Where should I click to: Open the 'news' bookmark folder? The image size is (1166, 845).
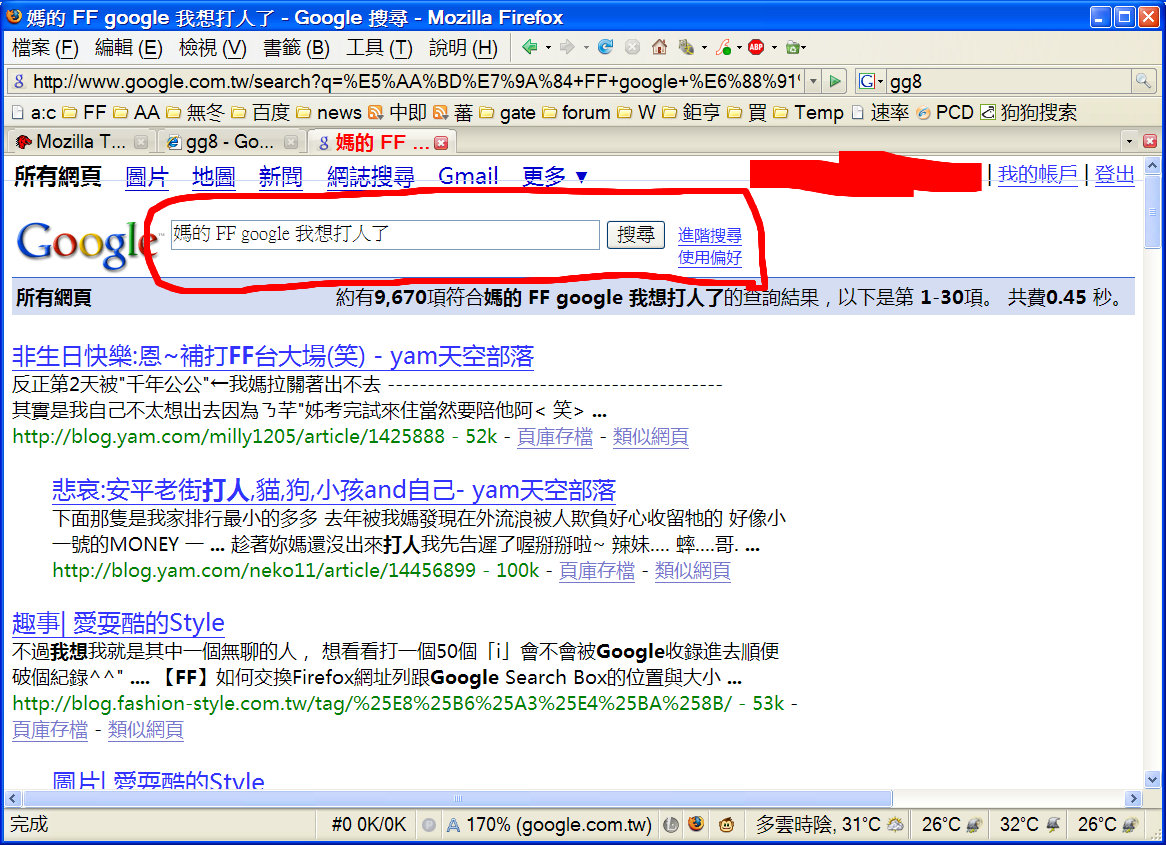[x=329, y=112]
